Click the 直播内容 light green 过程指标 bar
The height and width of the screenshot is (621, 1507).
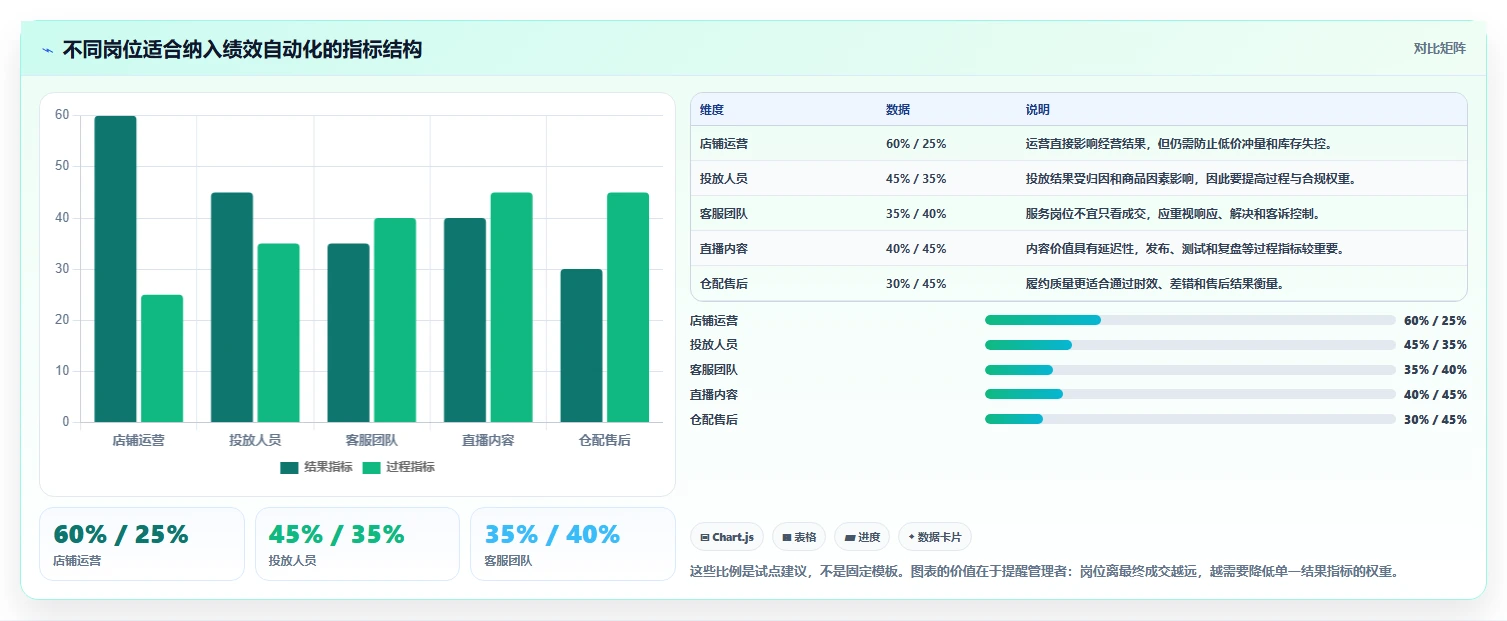[x=511, y=307]
